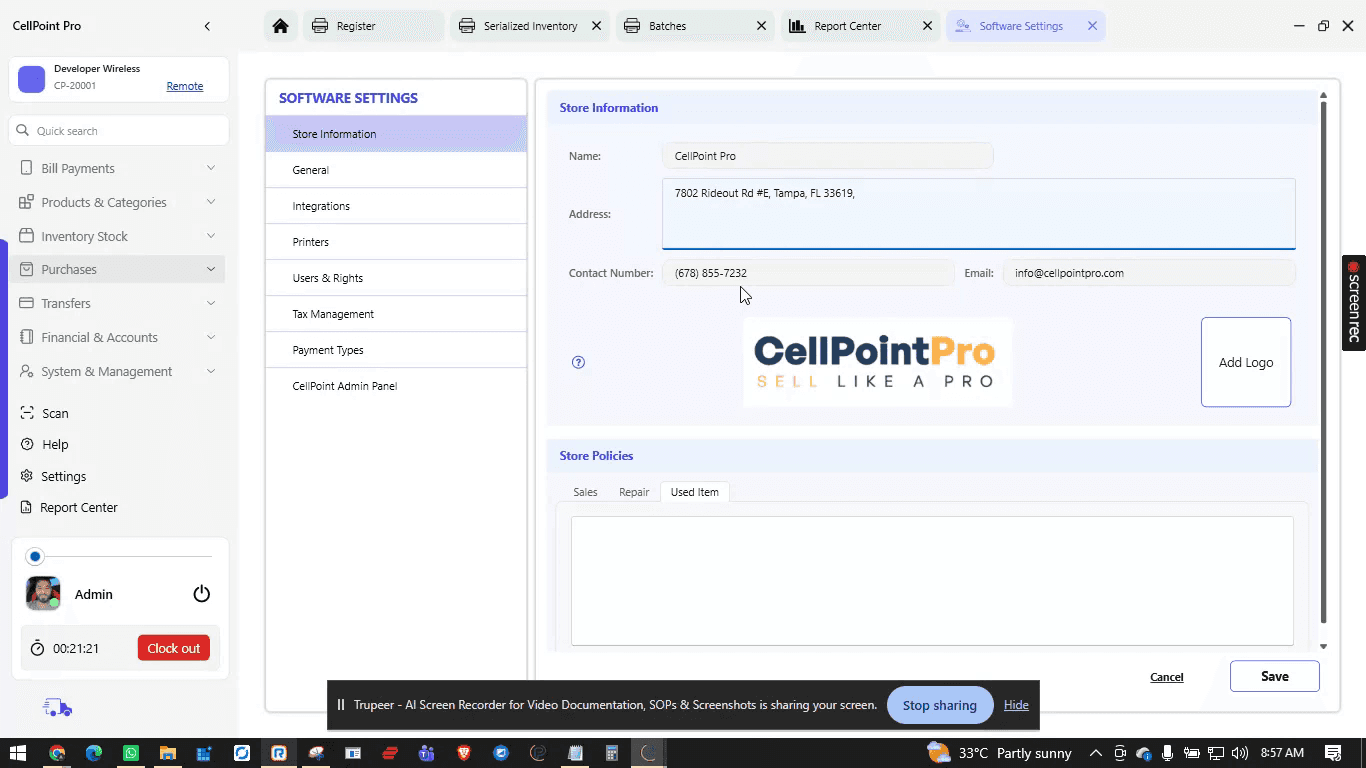Click the delivery truck icon
1366x768 pixels.
57,708
